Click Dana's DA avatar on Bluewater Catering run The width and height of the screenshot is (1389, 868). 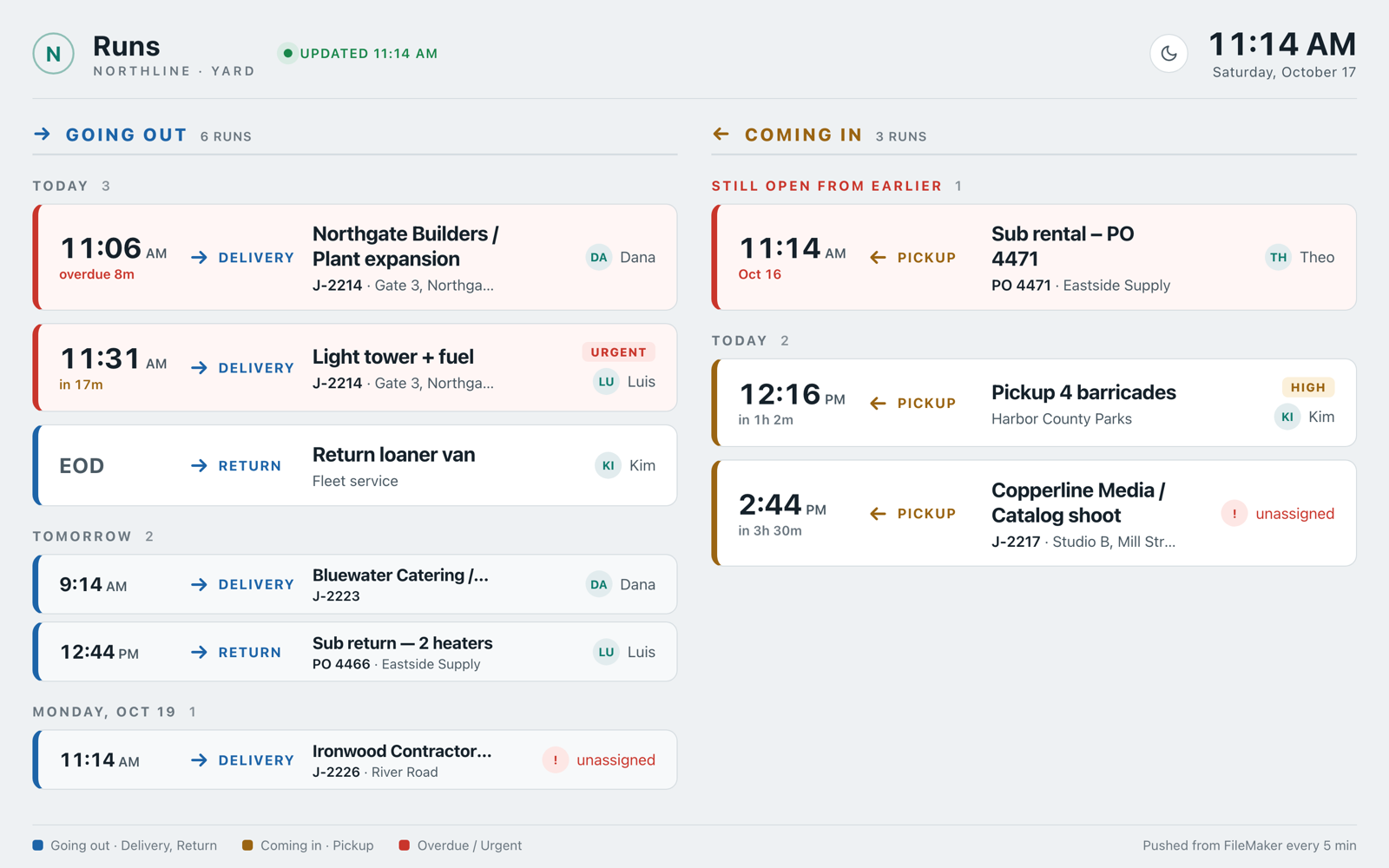[x=599, y=584]
